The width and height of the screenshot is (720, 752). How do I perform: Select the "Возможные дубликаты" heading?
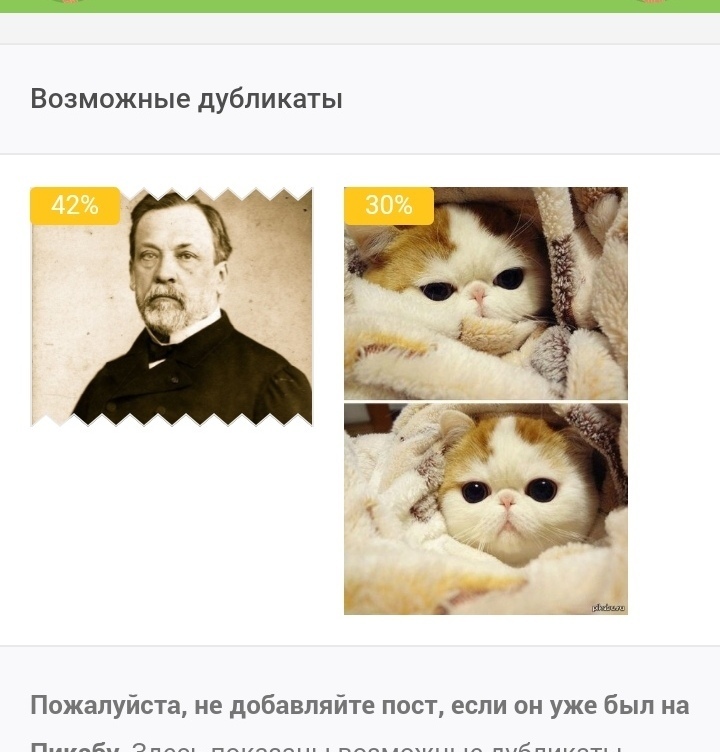(x=186, y=99)
